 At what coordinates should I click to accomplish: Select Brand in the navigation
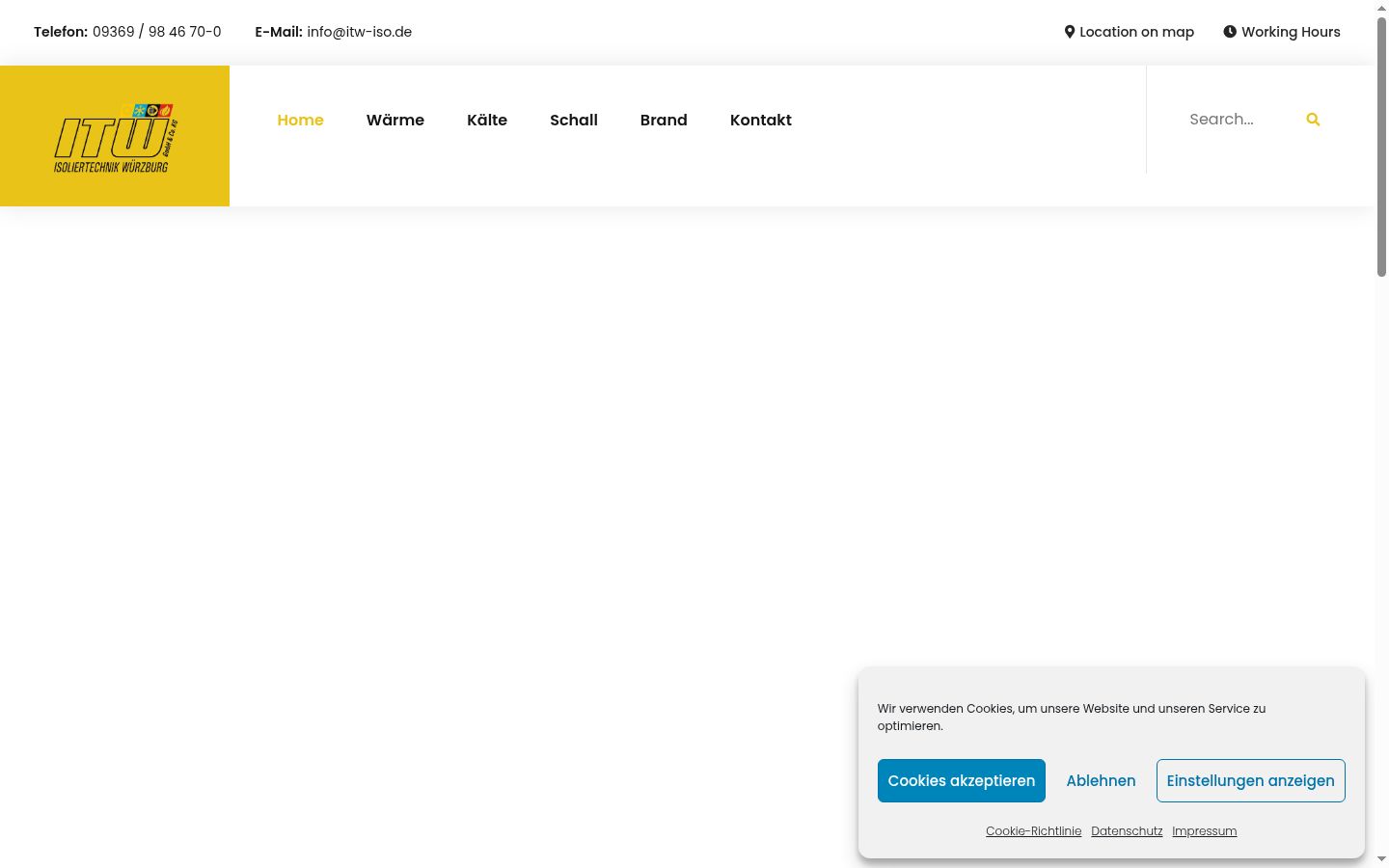pos(664,120)
